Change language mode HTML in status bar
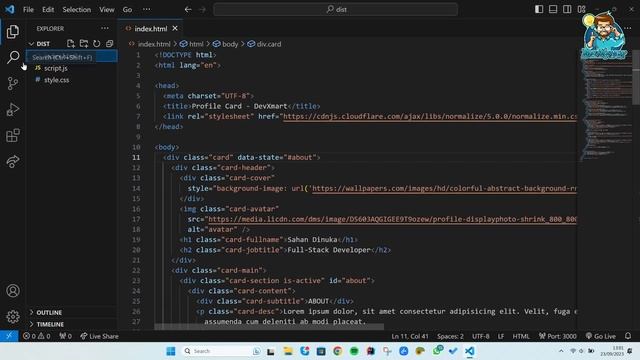This screenshot has height=360, width=640. (x=521, y=336)
